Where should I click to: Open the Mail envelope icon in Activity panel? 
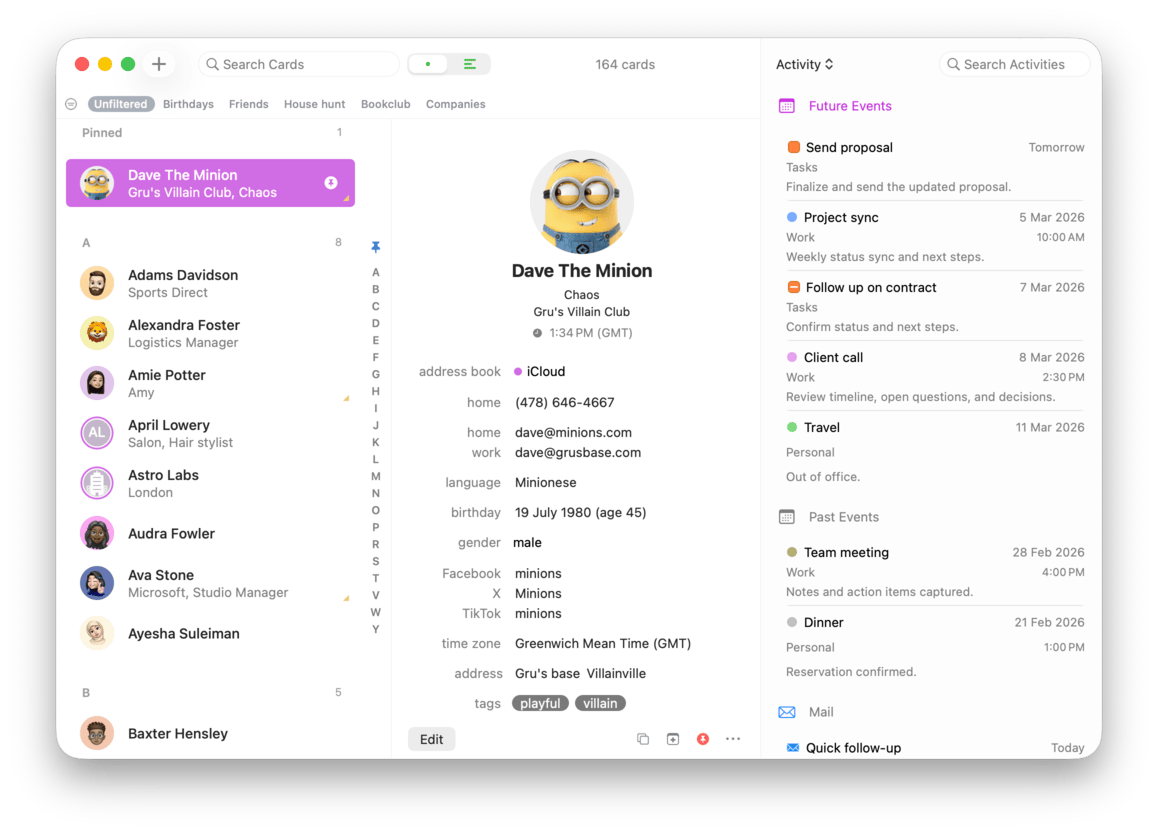tap(787, 711)
